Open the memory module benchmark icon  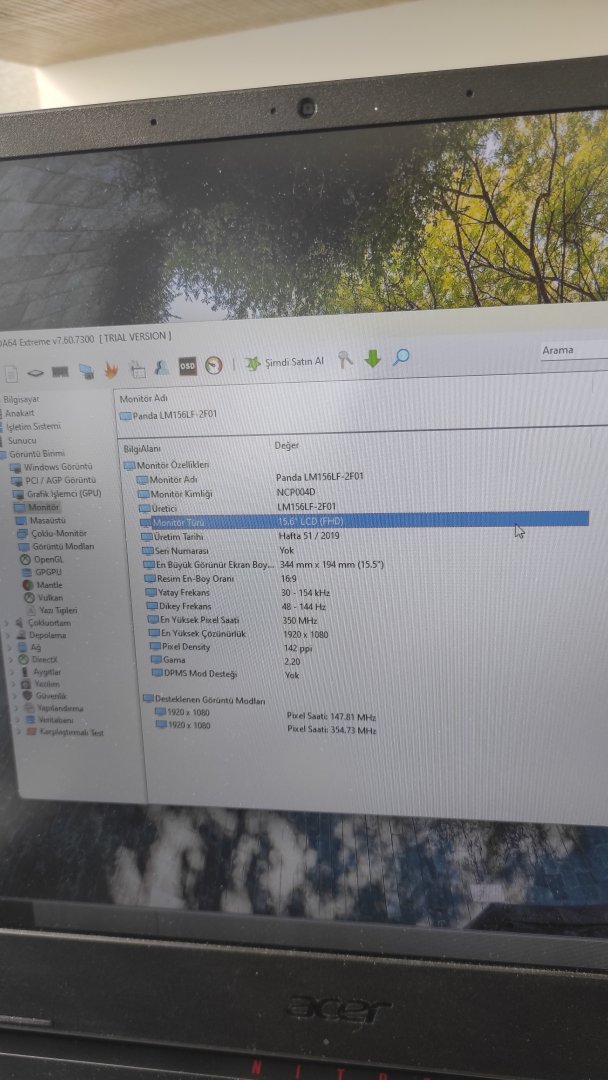(60, 373)
